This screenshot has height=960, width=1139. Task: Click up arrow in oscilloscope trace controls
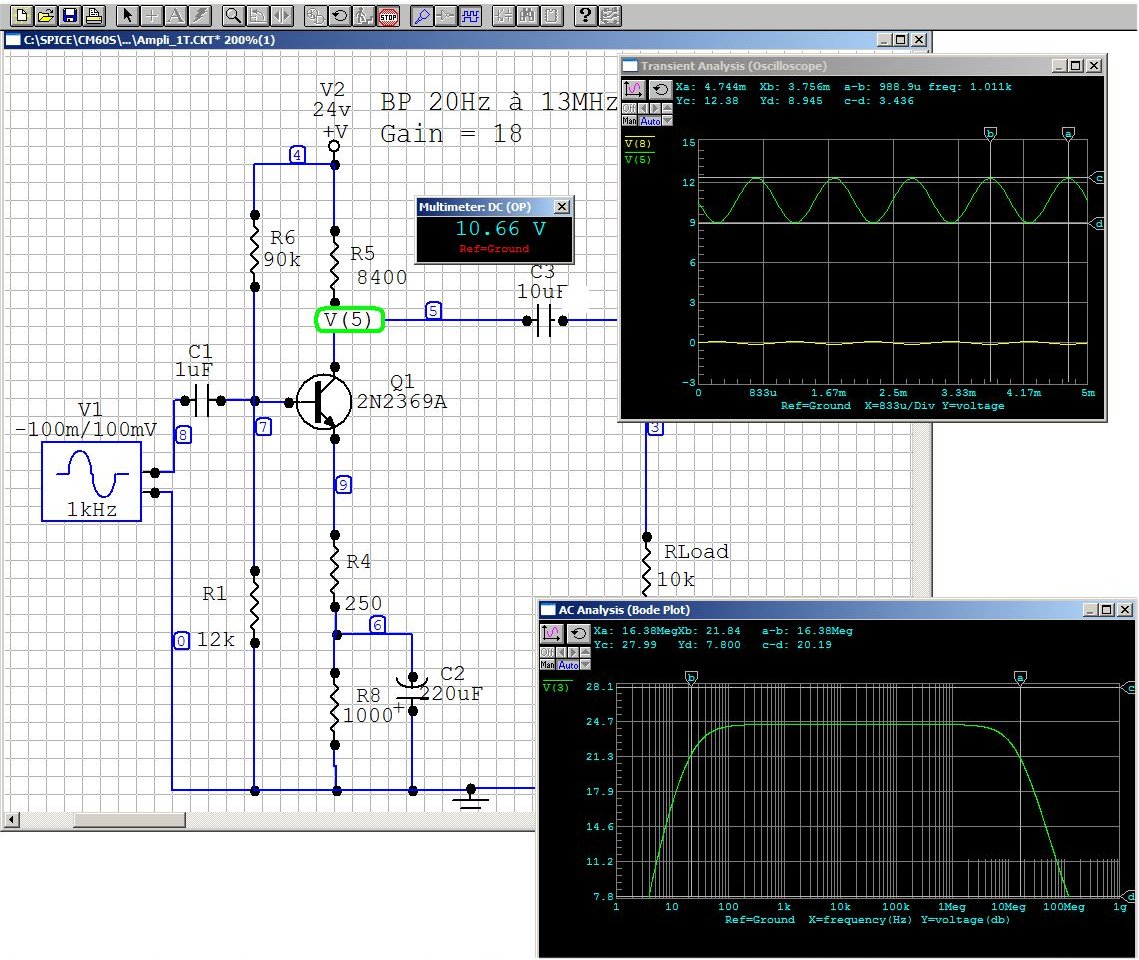tap(666, 108)
